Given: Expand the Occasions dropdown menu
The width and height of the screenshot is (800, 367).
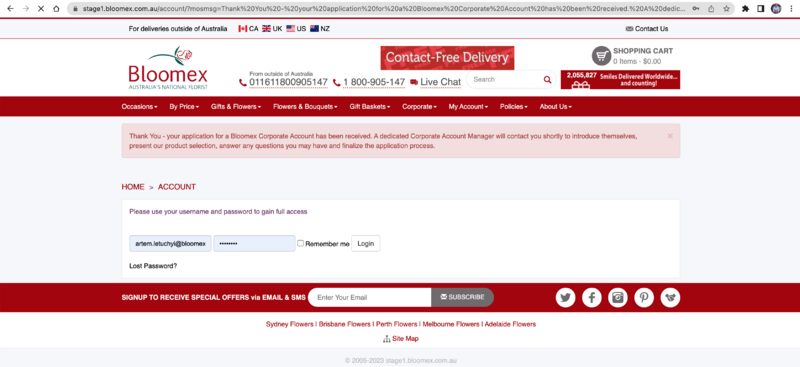Looking at the screenshot, I should coord(139,107).
